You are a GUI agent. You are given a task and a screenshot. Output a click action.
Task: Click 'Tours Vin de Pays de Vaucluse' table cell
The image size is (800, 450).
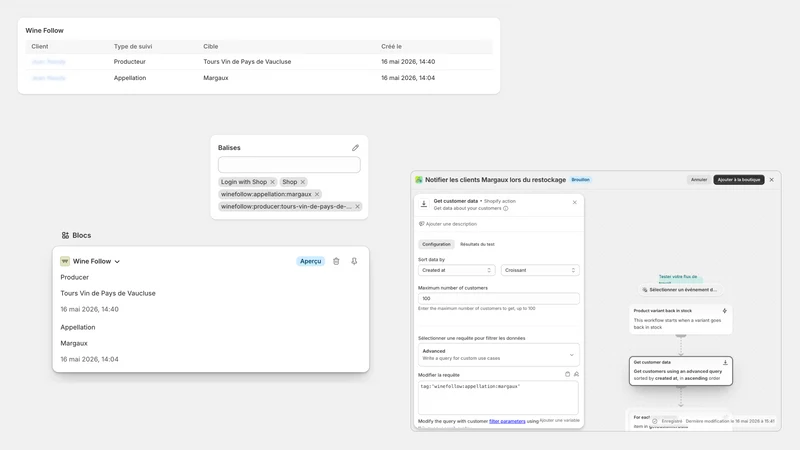pos(247,62)
